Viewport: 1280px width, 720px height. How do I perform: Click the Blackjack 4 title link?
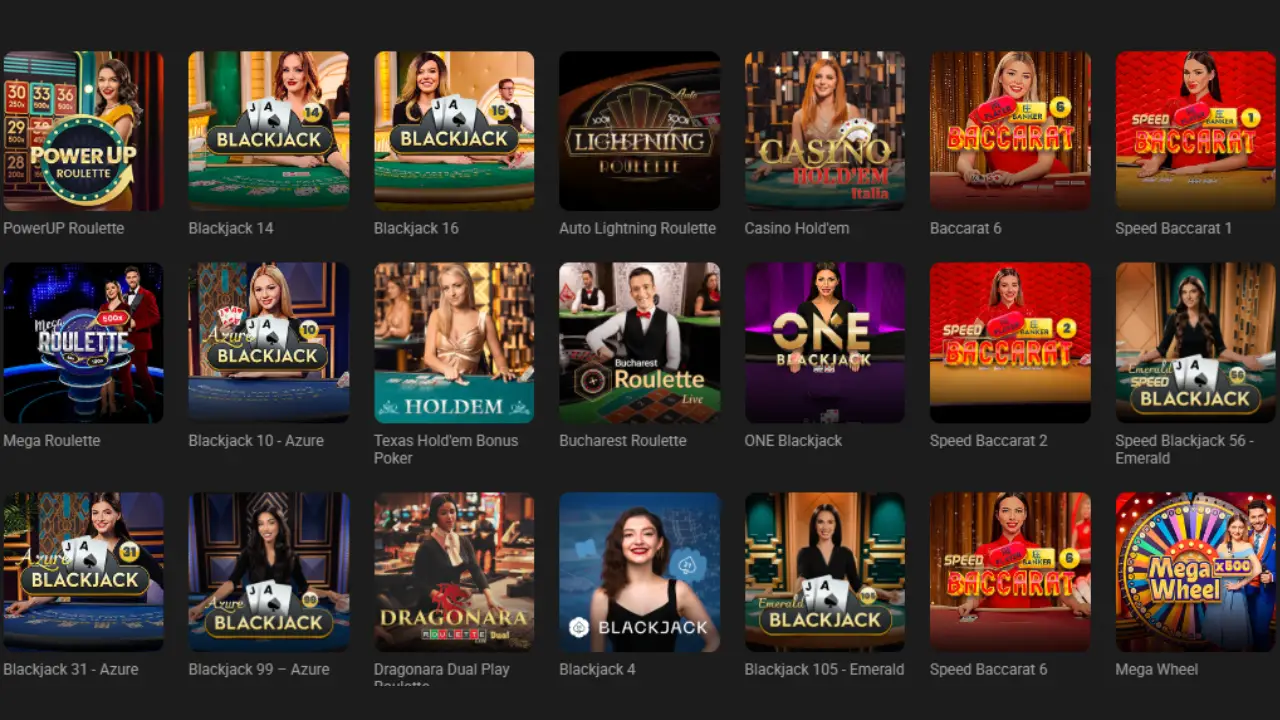(x=597, y=669)
